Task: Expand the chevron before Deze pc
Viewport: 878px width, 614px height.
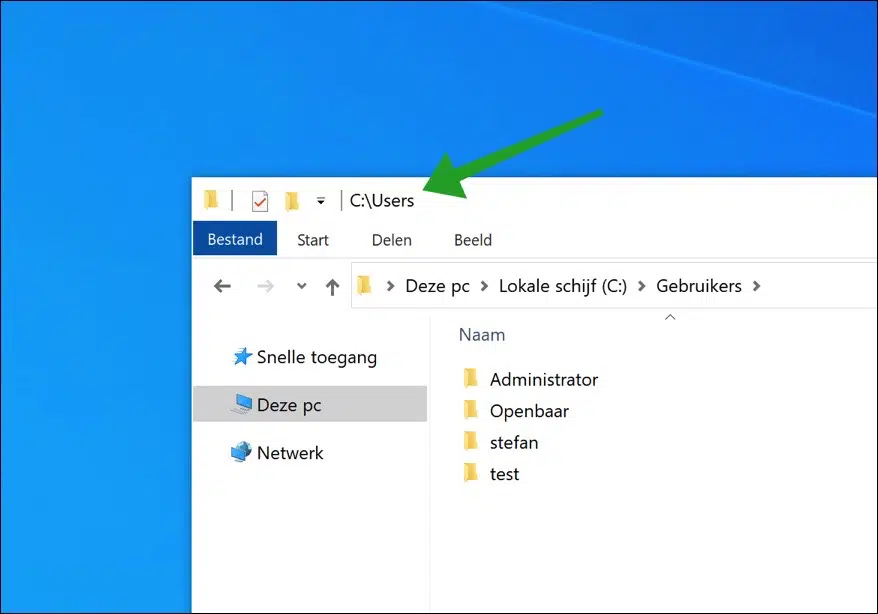Action: coord(391,286)
